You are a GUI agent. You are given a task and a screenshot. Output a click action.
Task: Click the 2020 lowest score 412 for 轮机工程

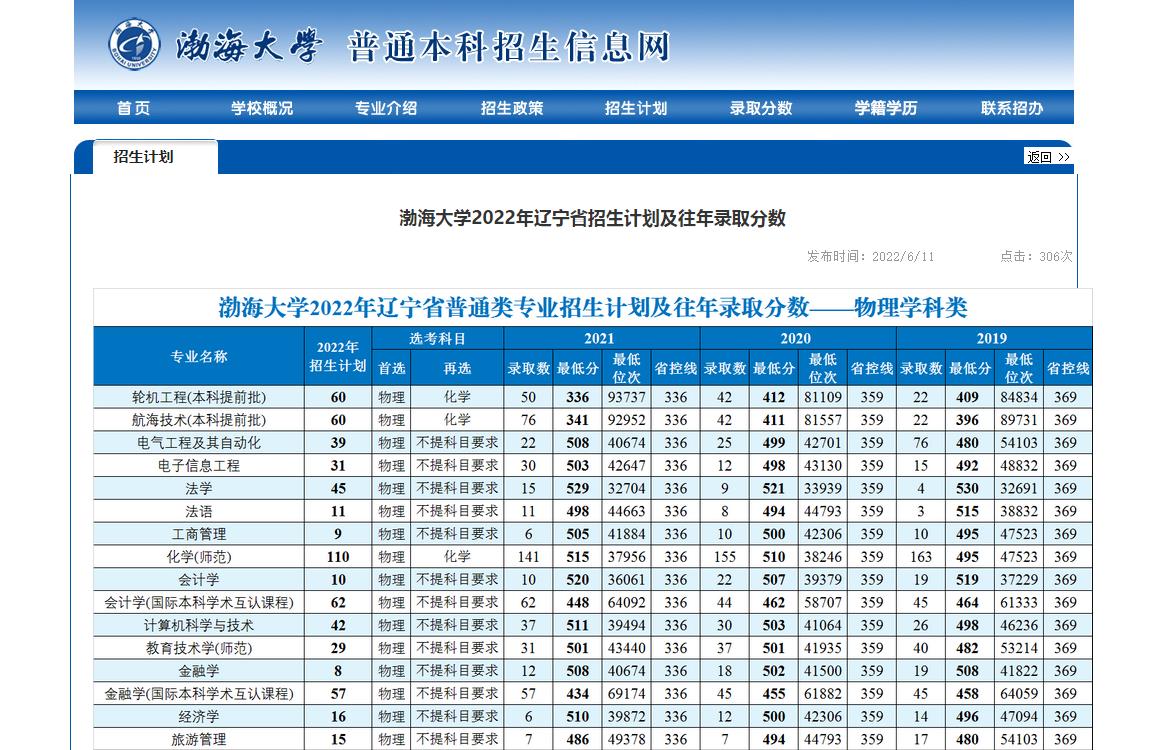pos(774,397)
